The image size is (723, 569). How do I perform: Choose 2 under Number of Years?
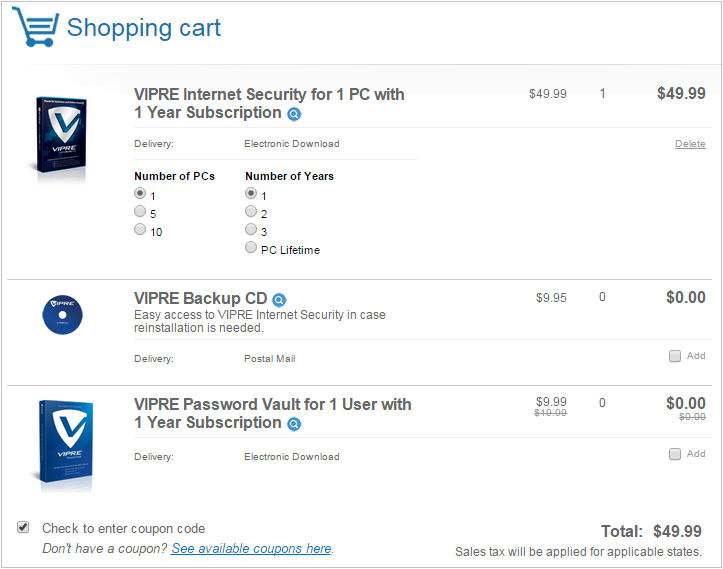pyautogui.click(x=251, y=211)
